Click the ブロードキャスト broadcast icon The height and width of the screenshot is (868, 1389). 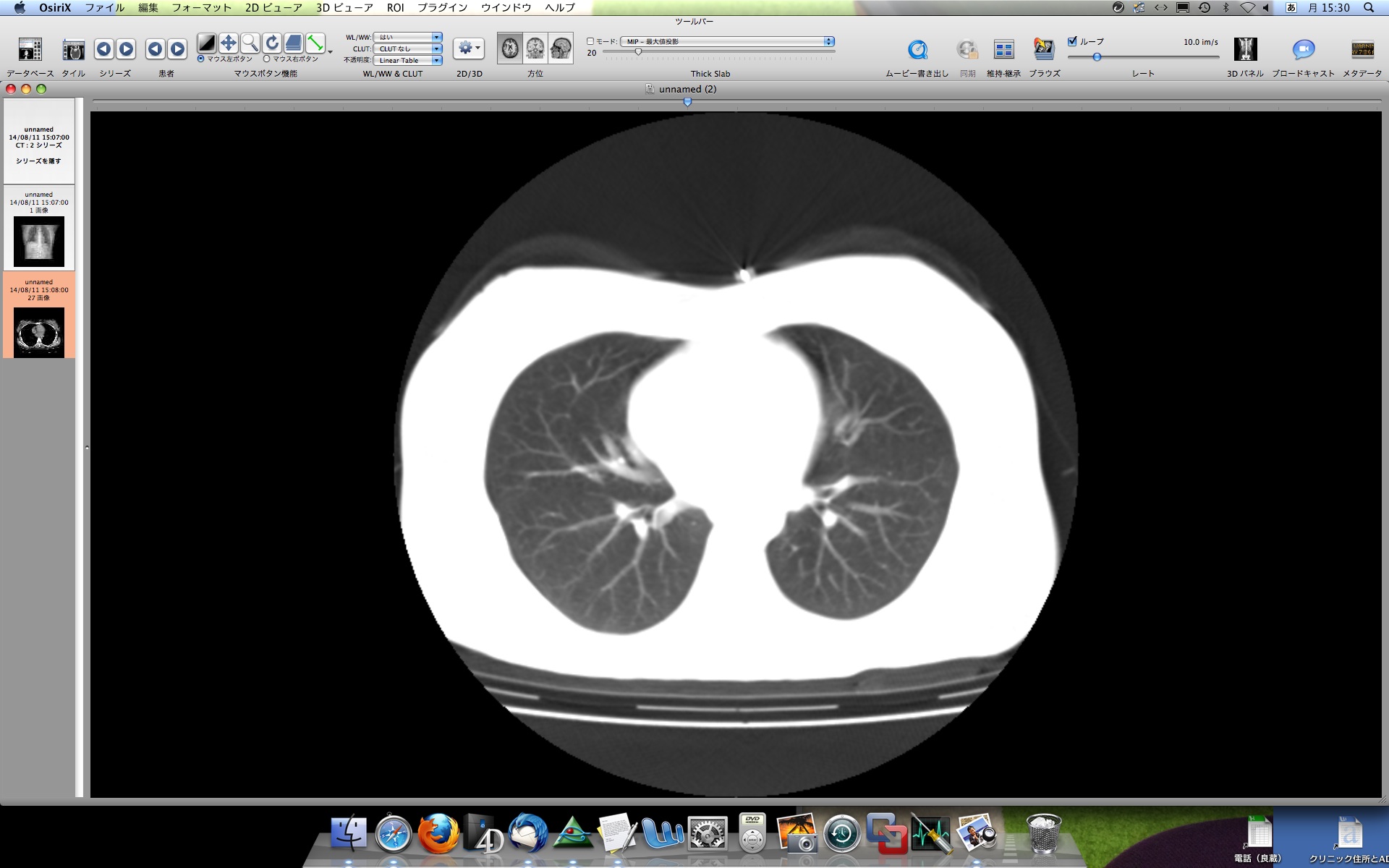coord(1303,49)
